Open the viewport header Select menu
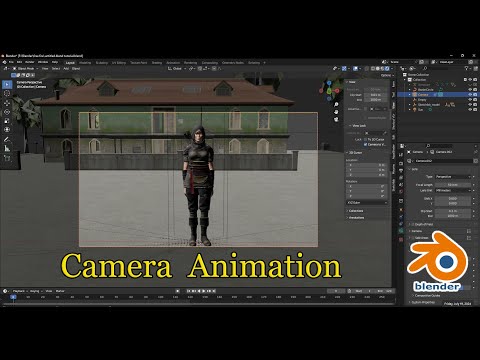Viewport: 480px width, 360px height. click(x=56, y=69)
